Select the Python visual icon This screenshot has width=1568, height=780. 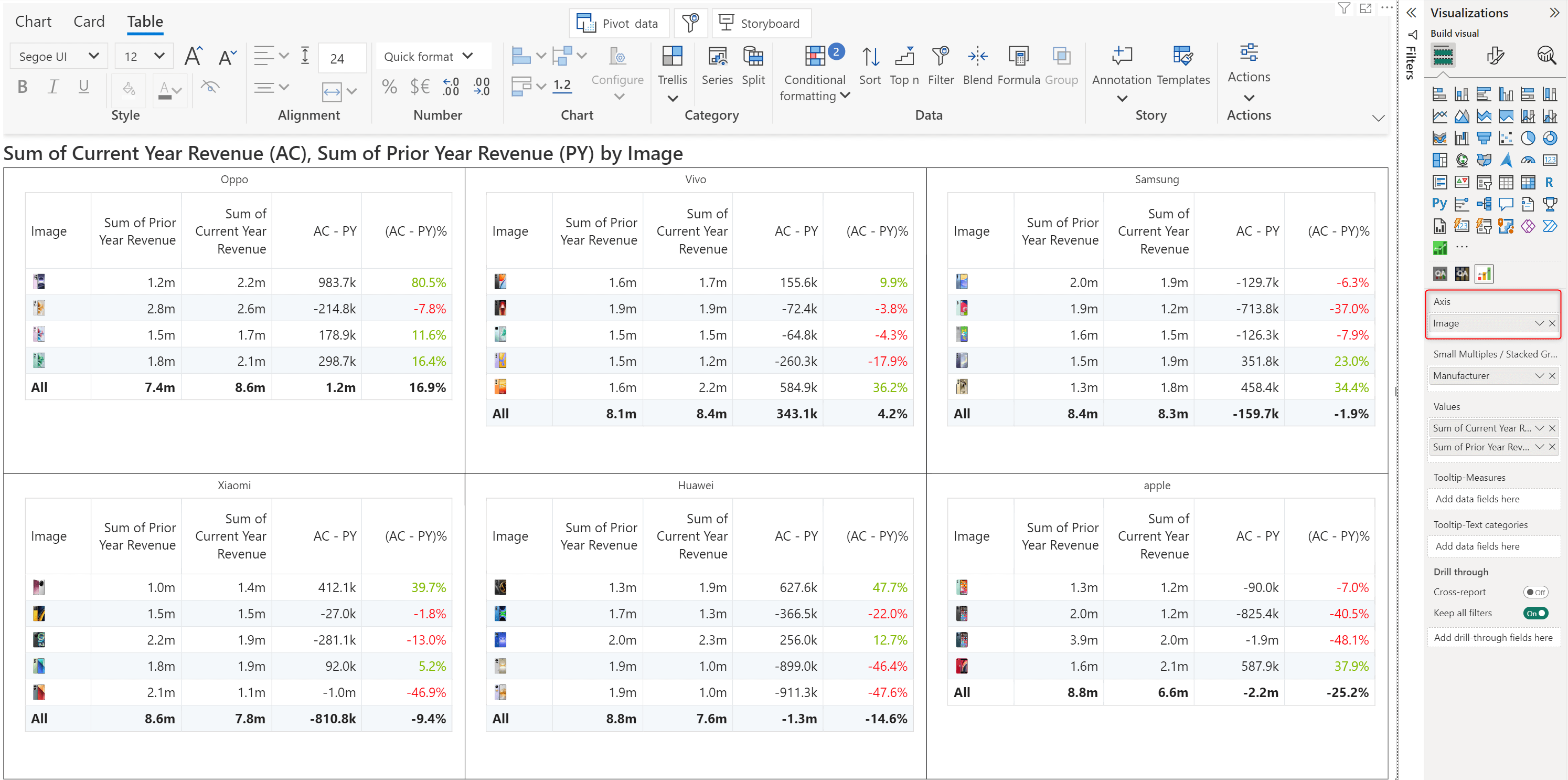pos(1439,204)
